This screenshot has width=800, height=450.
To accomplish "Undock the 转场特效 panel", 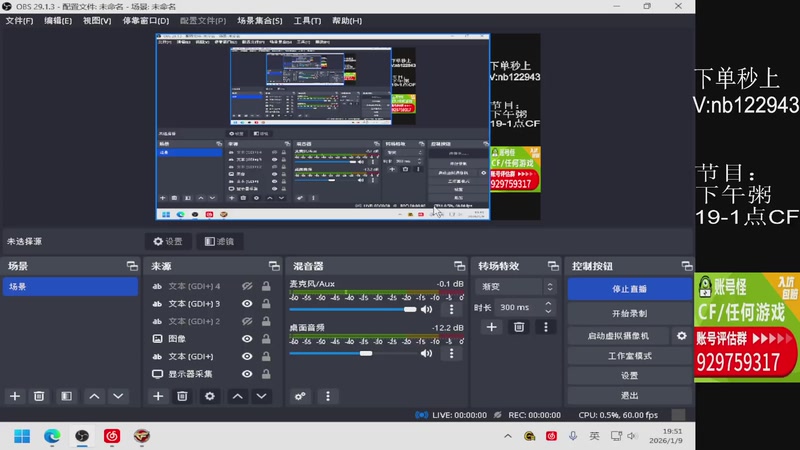I will [x=553, y=266].
